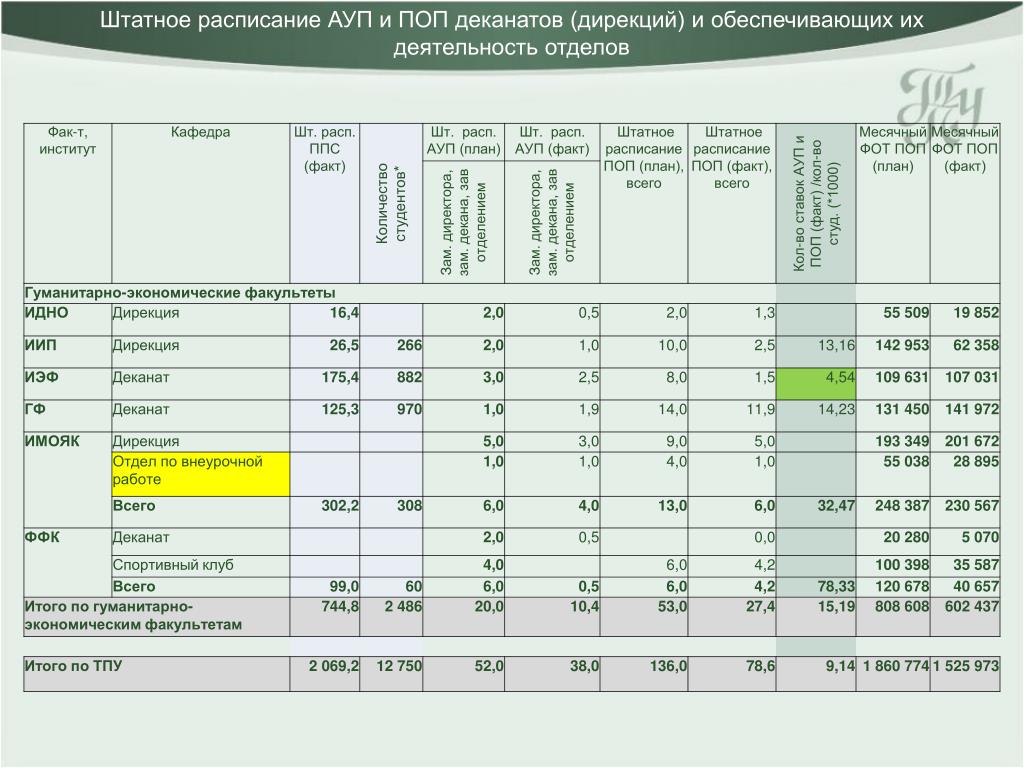Viewport: 1024px width, 768px height.
Task: Click the value "78,33" in ФФК total
Action: pos(836,586)
